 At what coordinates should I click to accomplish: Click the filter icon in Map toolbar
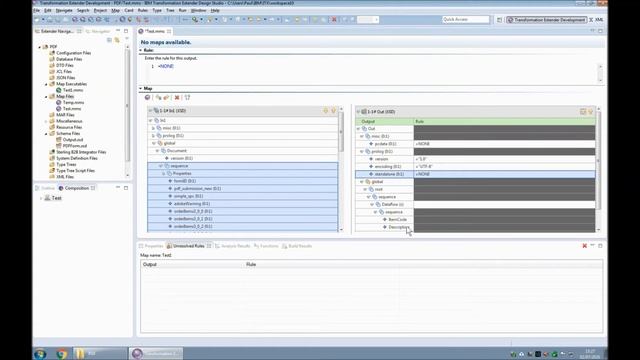coord(187,98)
